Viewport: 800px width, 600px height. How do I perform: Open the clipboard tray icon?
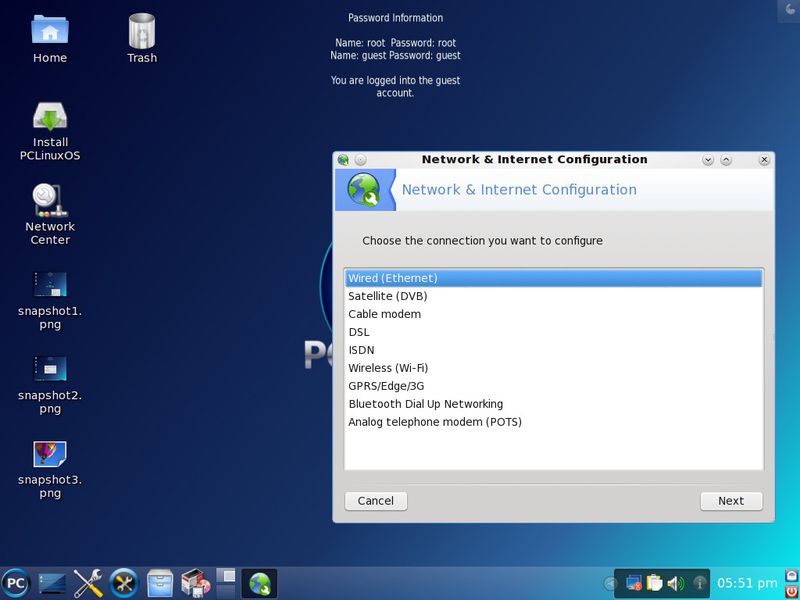pyautogui.click(x=654, y=583)
